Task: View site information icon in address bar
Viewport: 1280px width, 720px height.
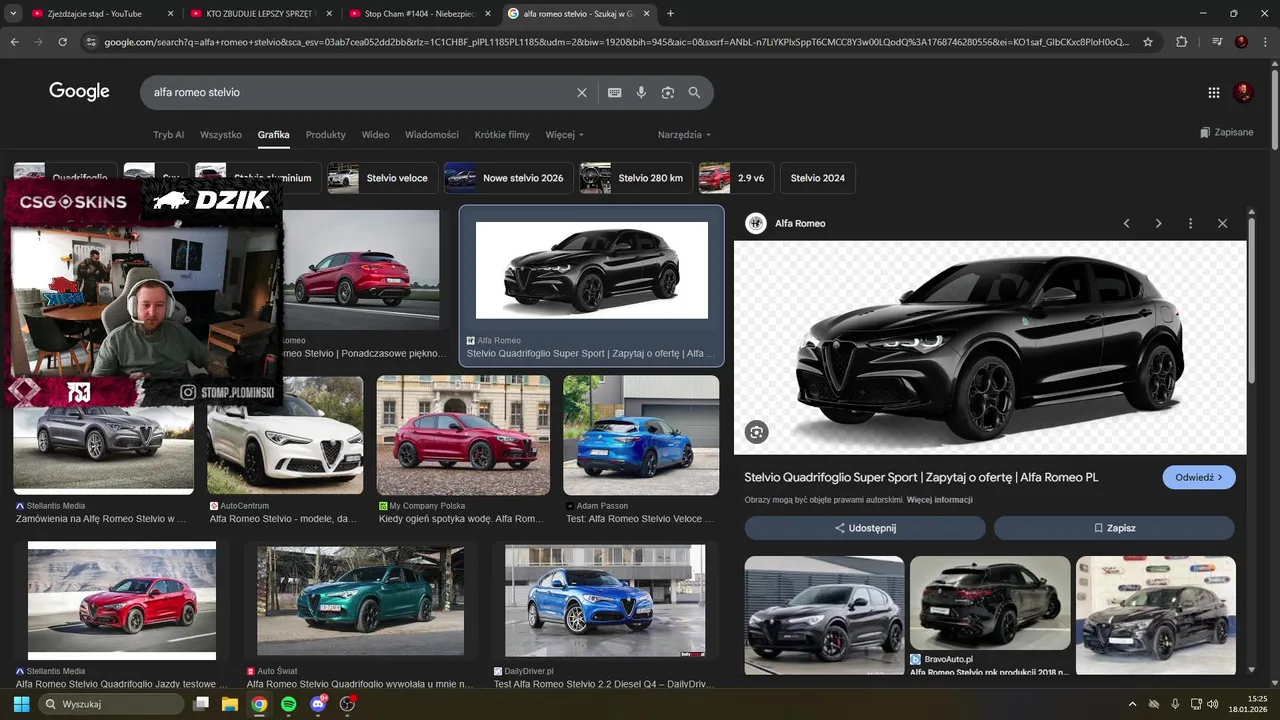Action: click(91, 42)
